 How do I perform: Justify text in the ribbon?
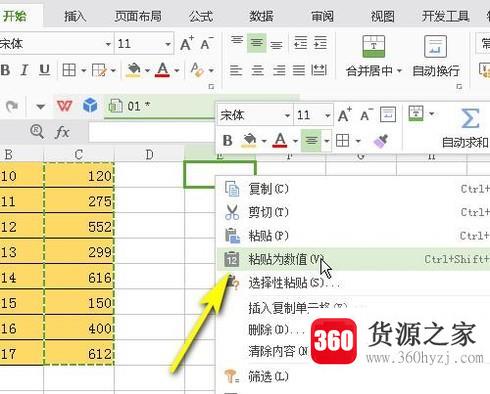(x=299, y=70)
